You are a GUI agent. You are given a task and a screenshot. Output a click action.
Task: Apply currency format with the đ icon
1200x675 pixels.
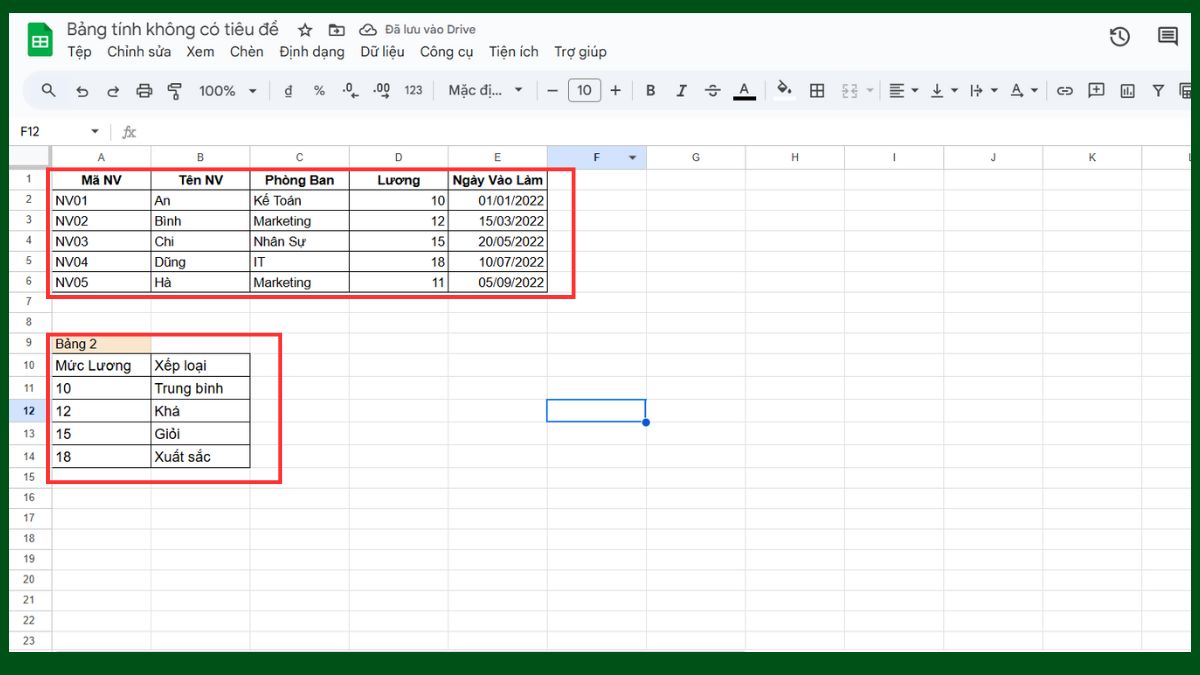click(289, 90)
